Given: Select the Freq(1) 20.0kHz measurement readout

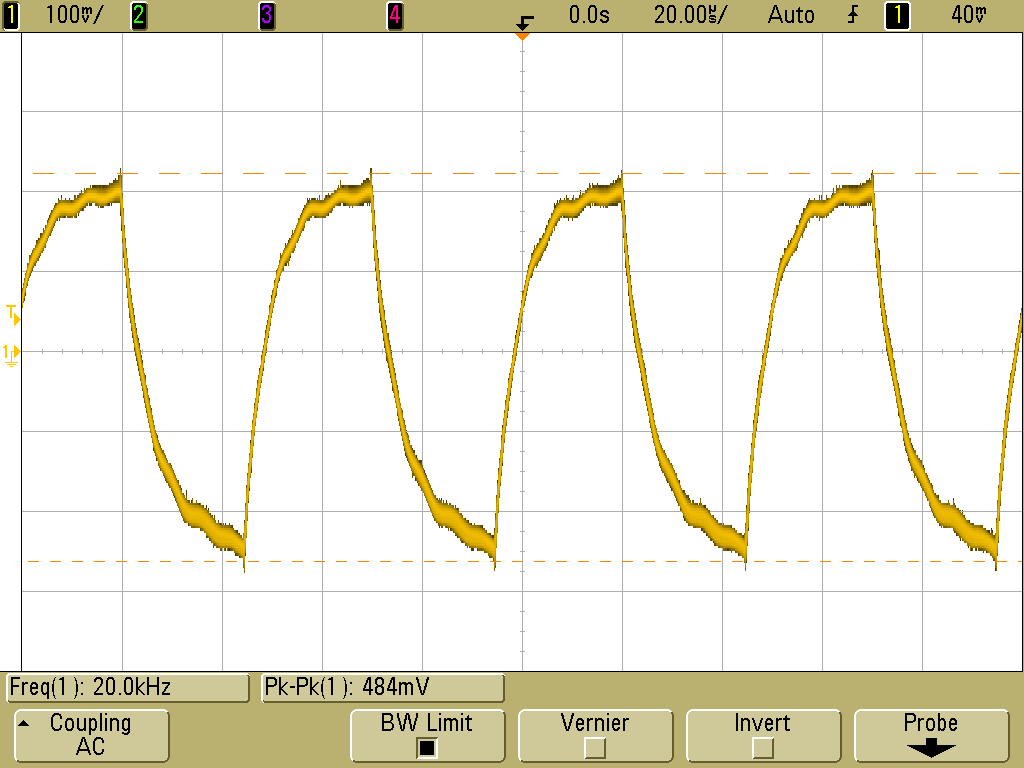Looking at the screenshot, I should 127,688.
